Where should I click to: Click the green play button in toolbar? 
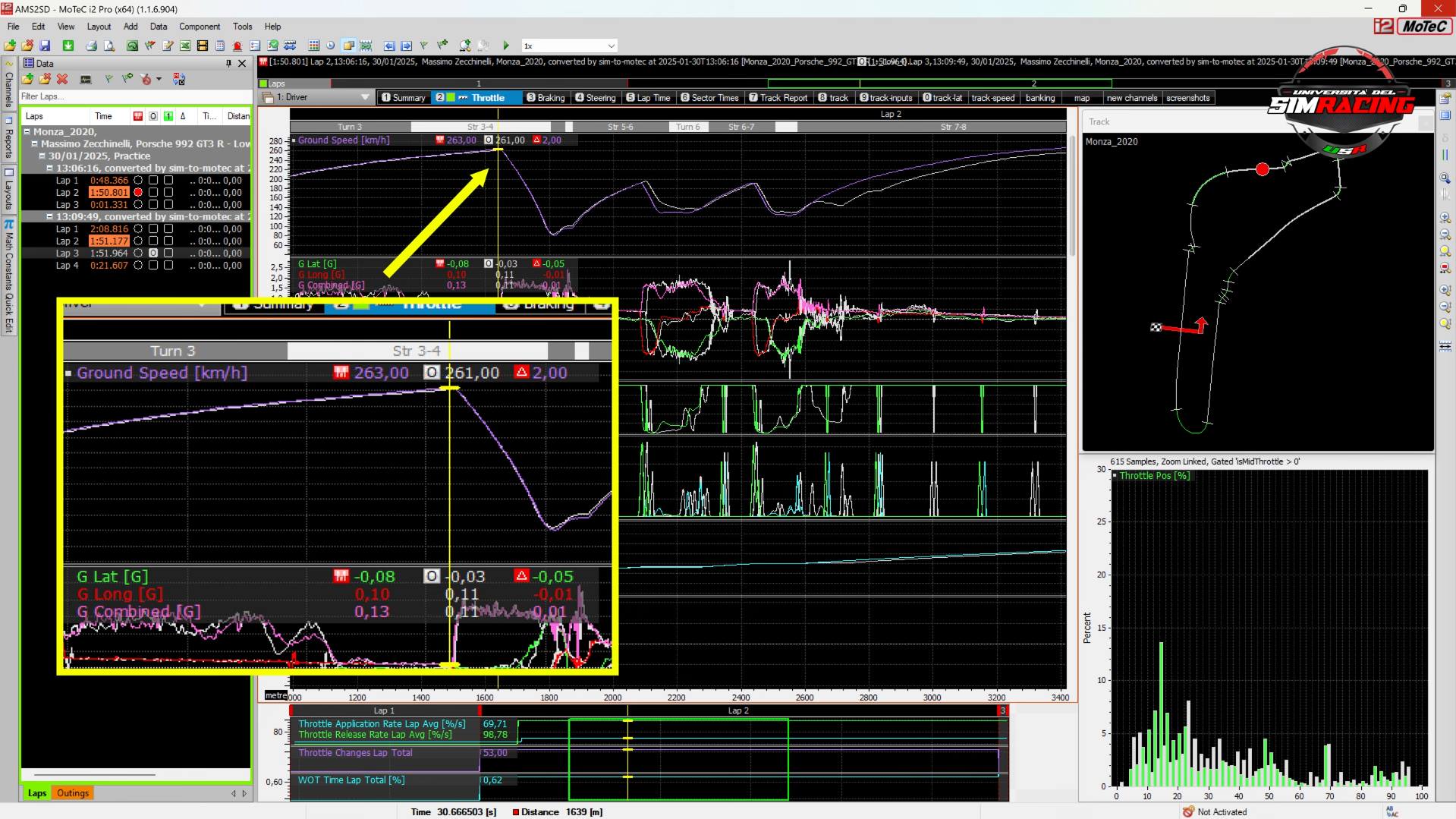(506, 46)
